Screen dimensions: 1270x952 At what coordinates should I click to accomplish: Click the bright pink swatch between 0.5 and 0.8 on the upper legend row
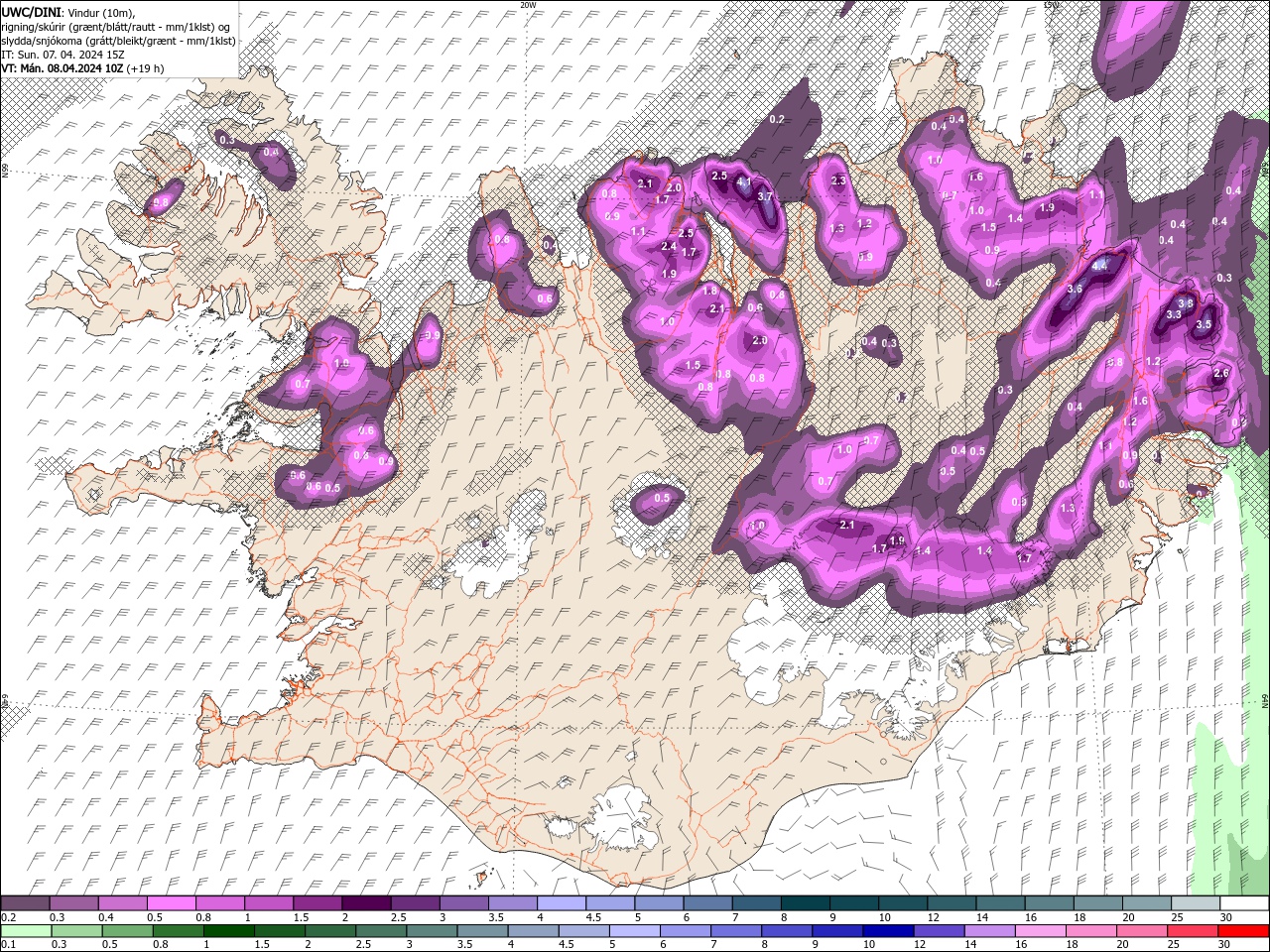171,903
